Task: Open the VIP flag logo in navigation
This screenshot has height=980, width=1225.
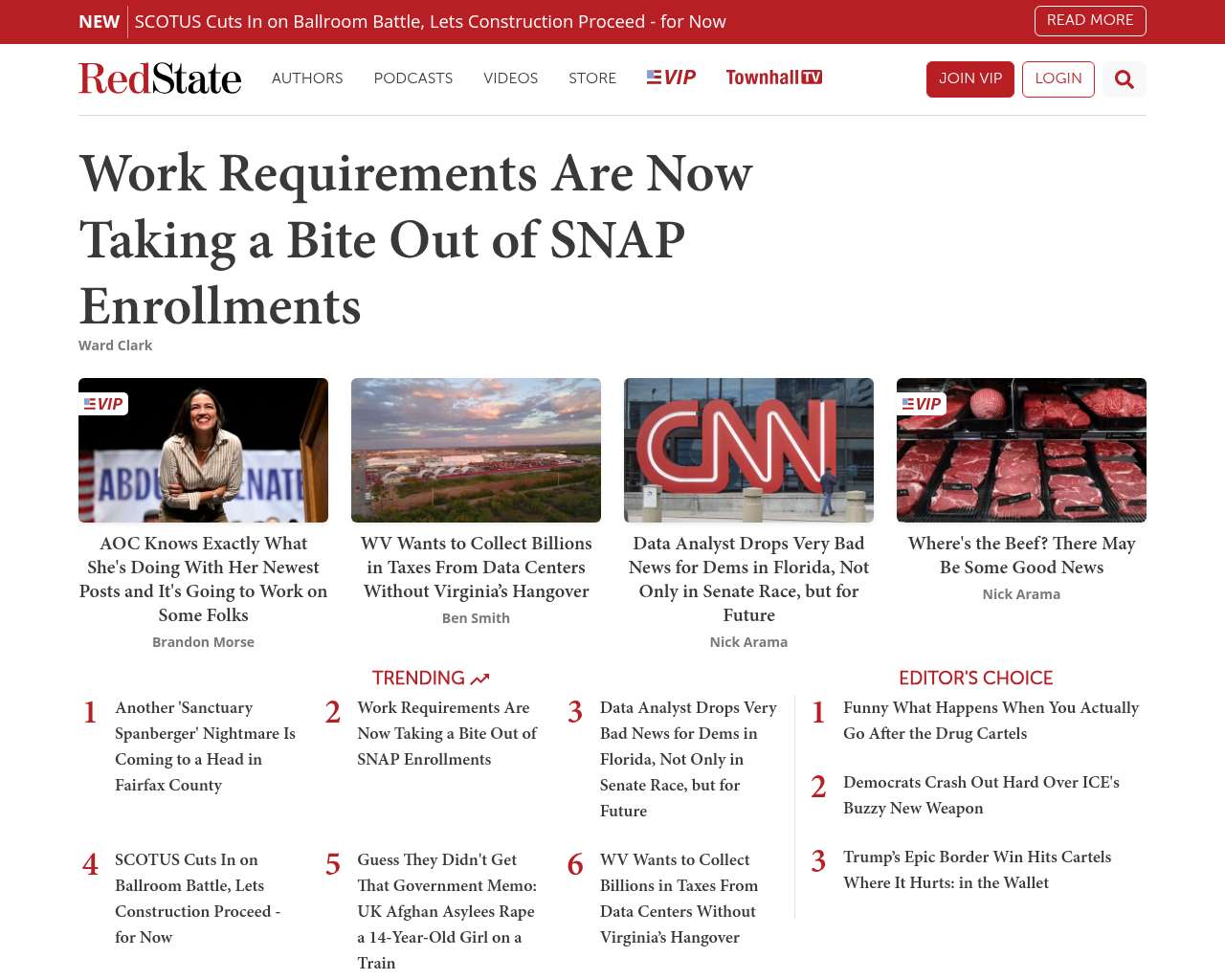Action: coord(671,78)
